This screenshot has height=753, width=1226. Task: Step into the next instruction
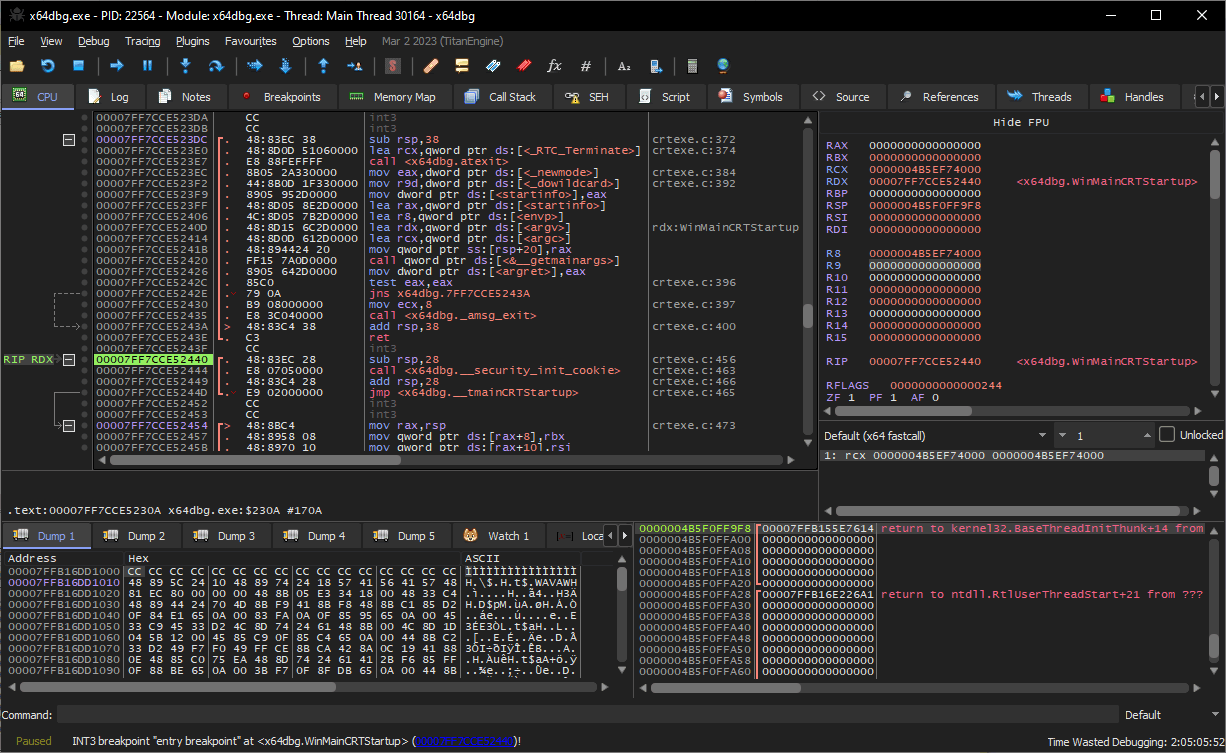pos(185,65)
